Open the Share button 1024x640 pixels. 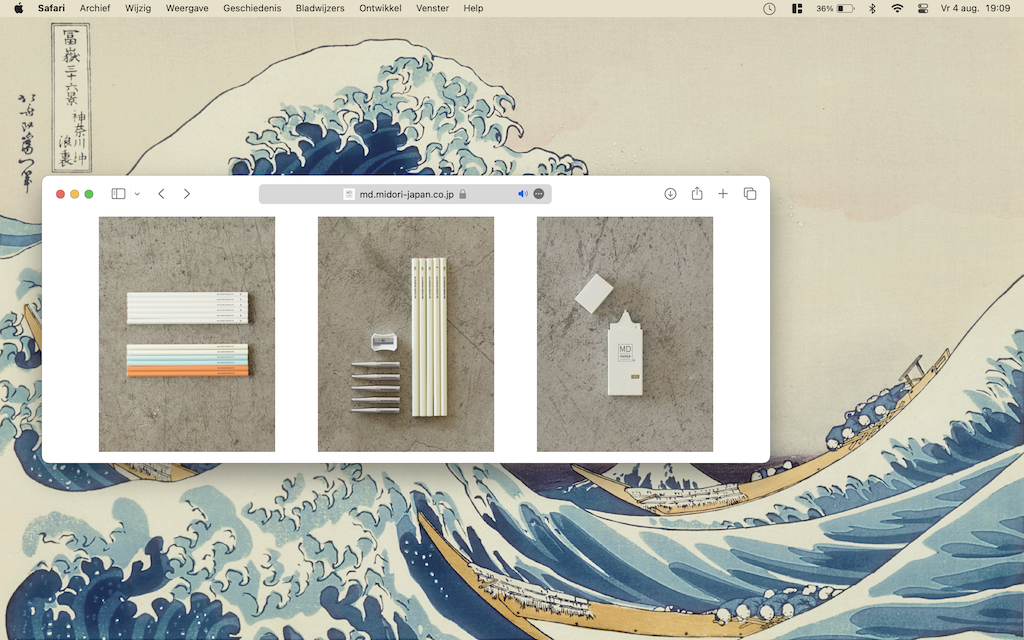pyautogui.click(x=697, y=193)
